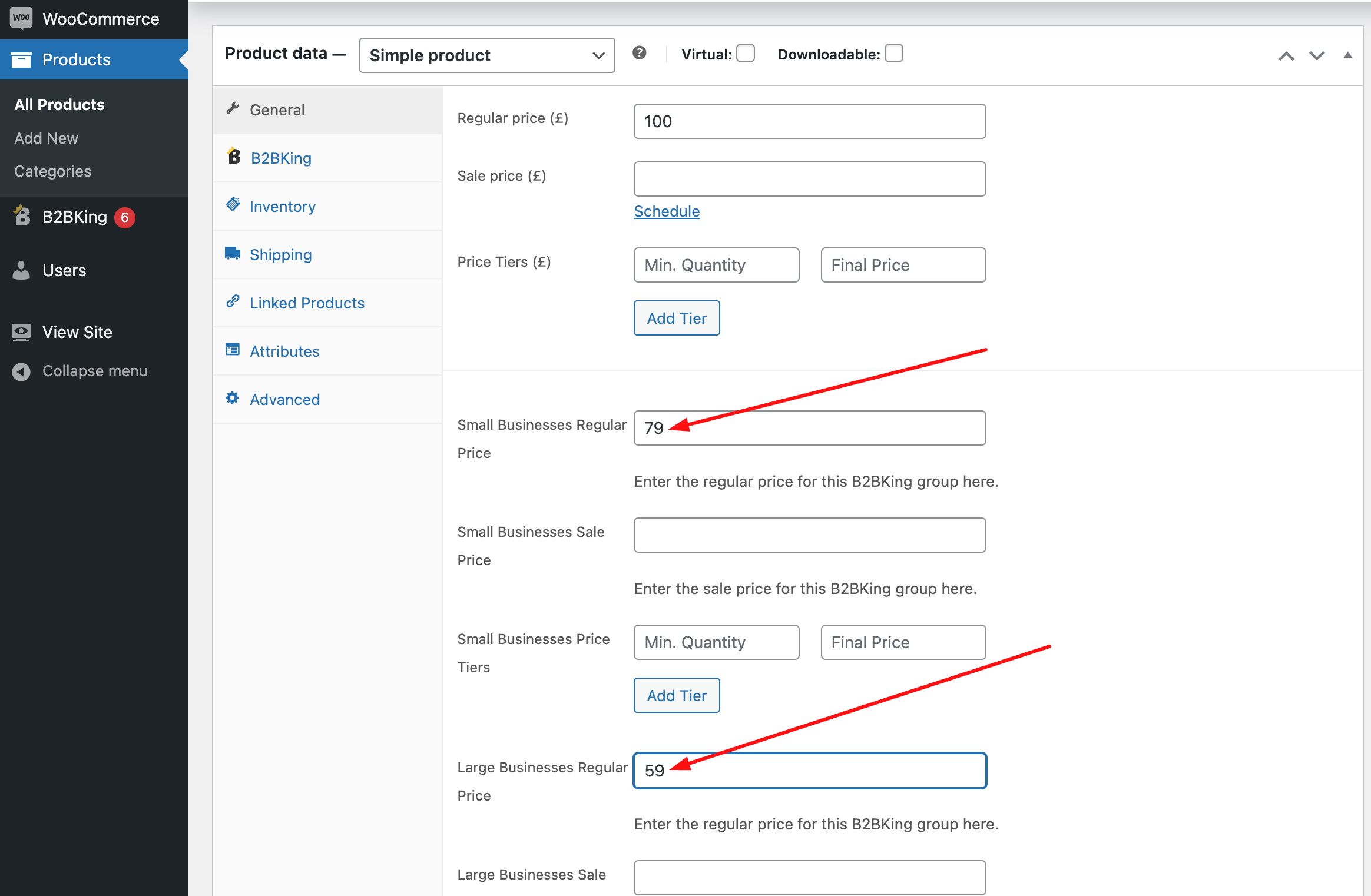
Task: Click Schedule link for sale price
Action: [x=666, y=210]
